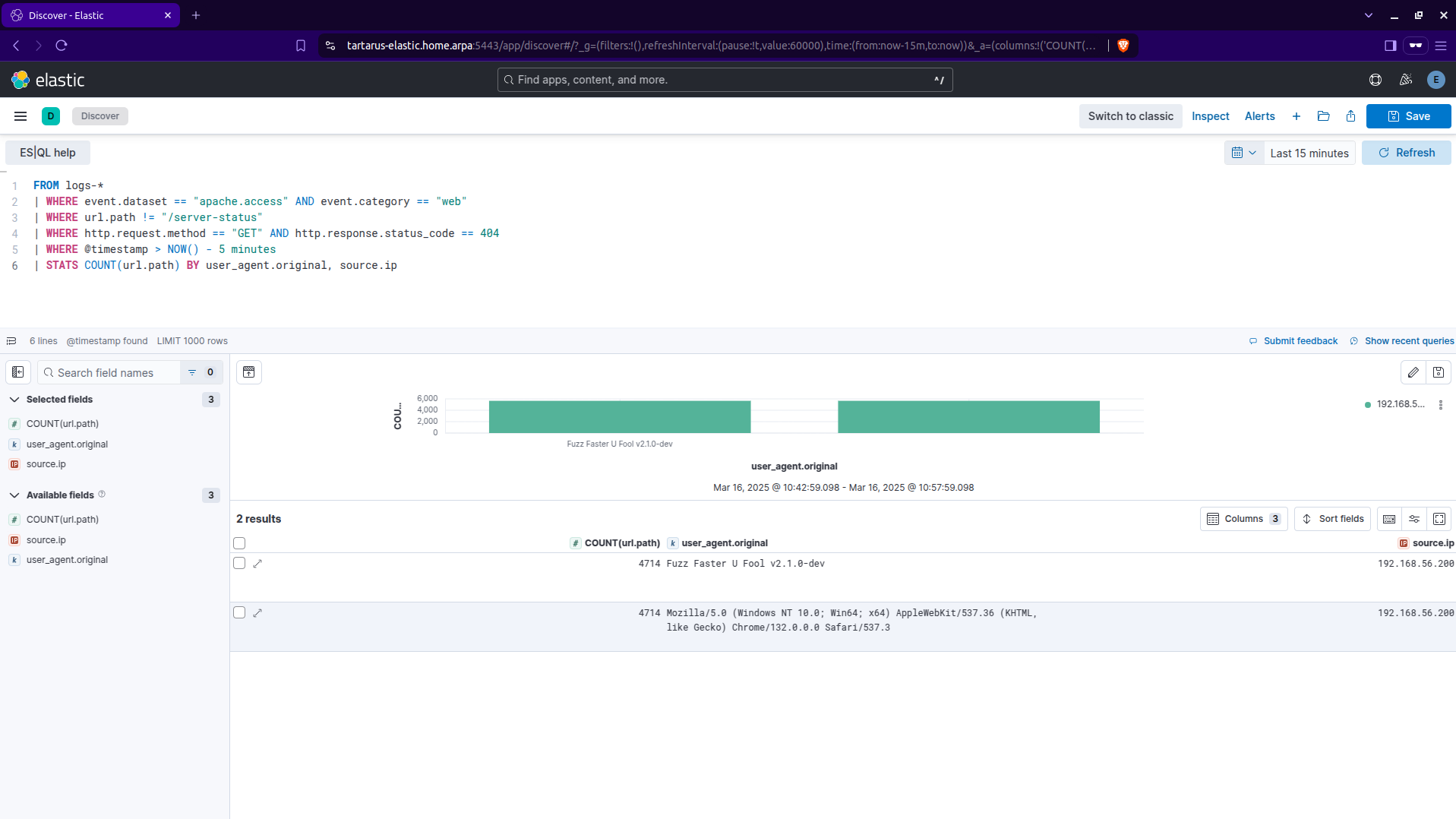Open the date quick menu dropdown
1456x819 pixels.
1243,153
